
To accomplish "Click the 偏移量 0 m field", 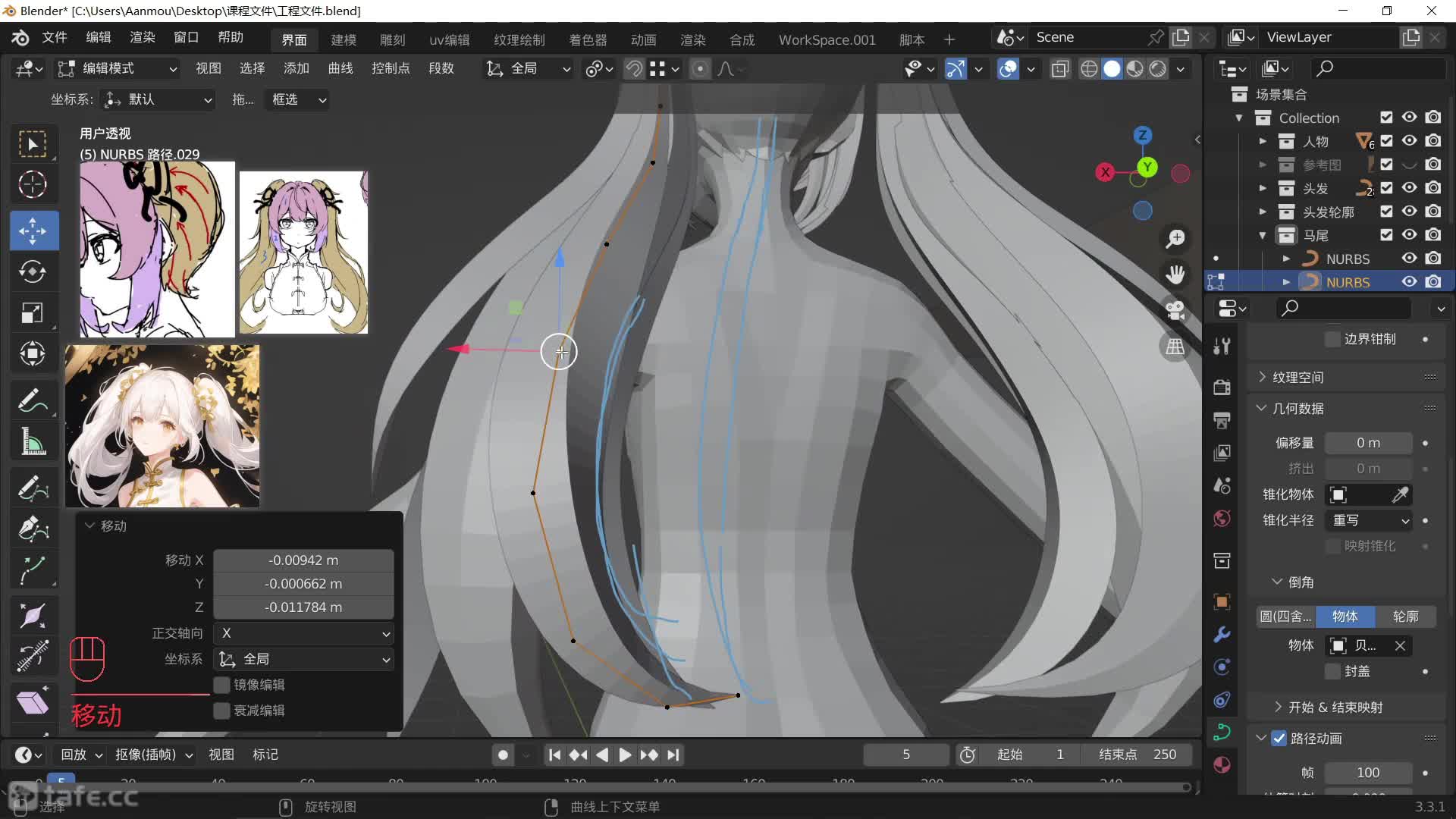I will pyautogui.click(x=1368, y=442).
